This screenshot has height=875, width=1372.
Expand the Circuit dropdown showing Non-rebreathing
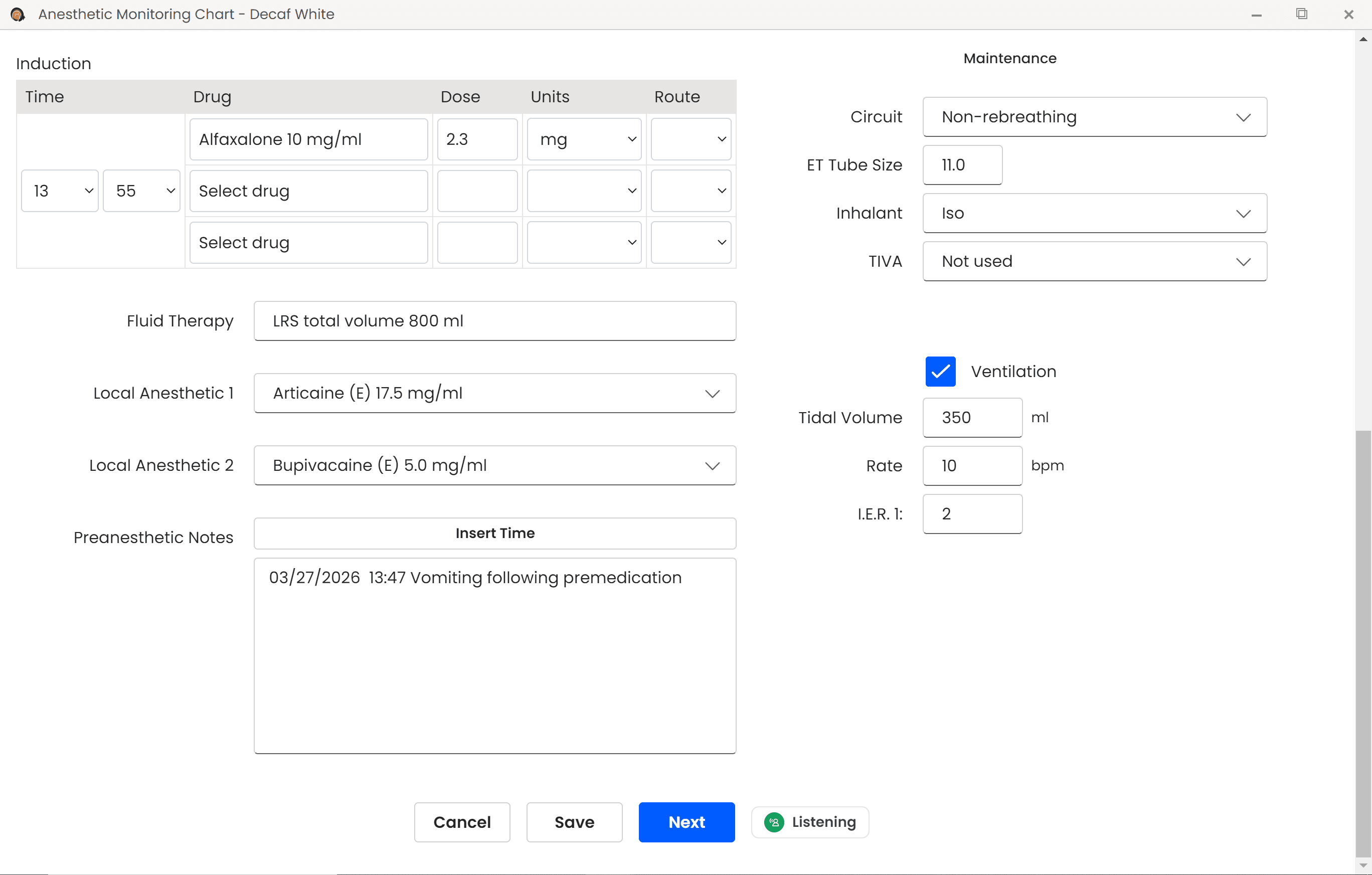1095,117
